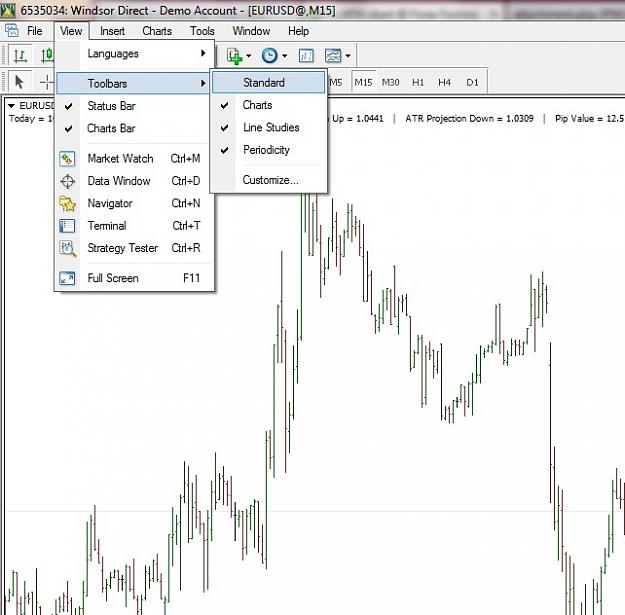
Task: Open the File menu
Action: [34, 31]
